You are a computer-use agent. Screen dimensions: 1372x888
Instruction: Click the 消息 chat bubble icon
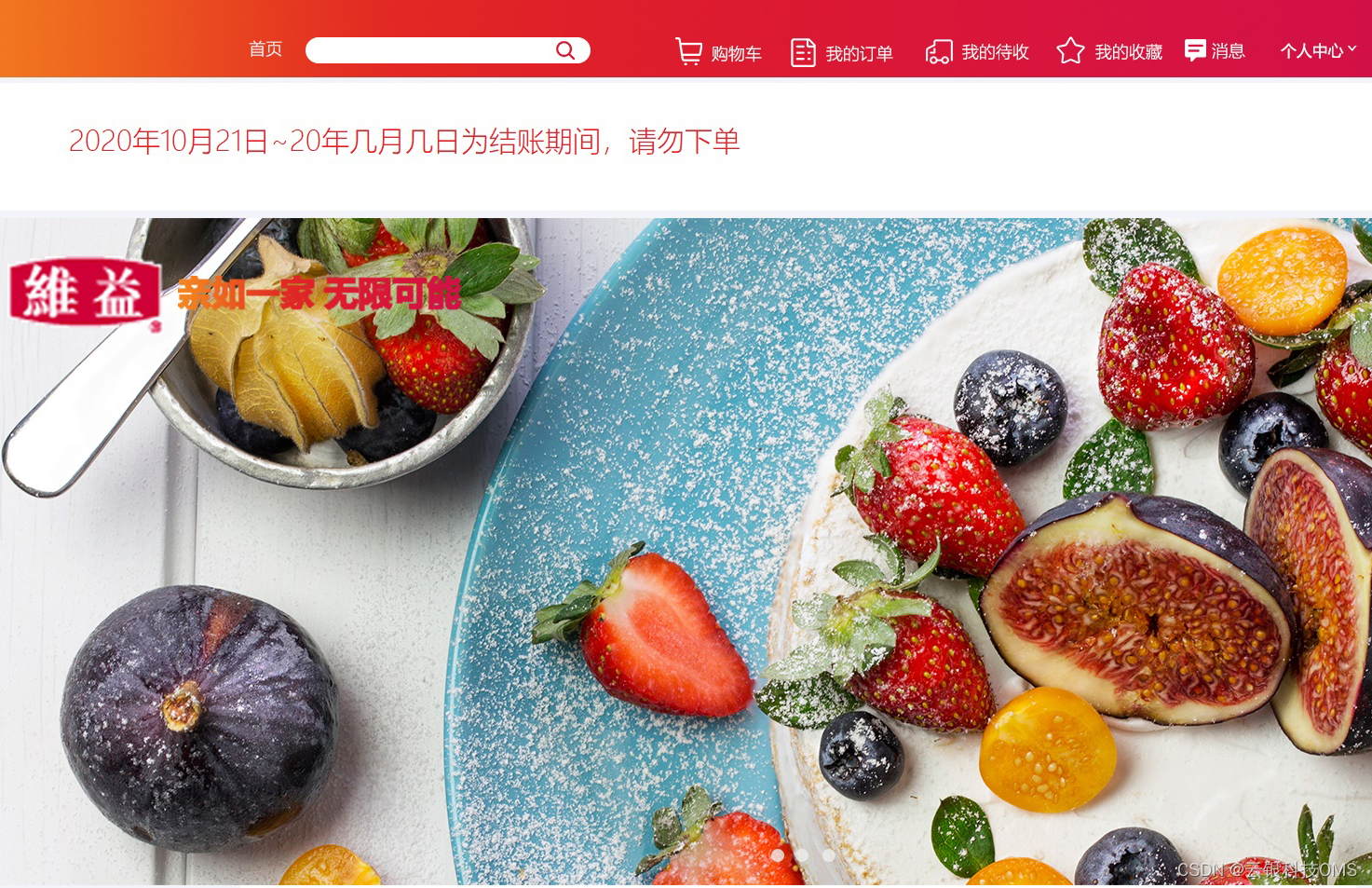(x=1195, y=50)
